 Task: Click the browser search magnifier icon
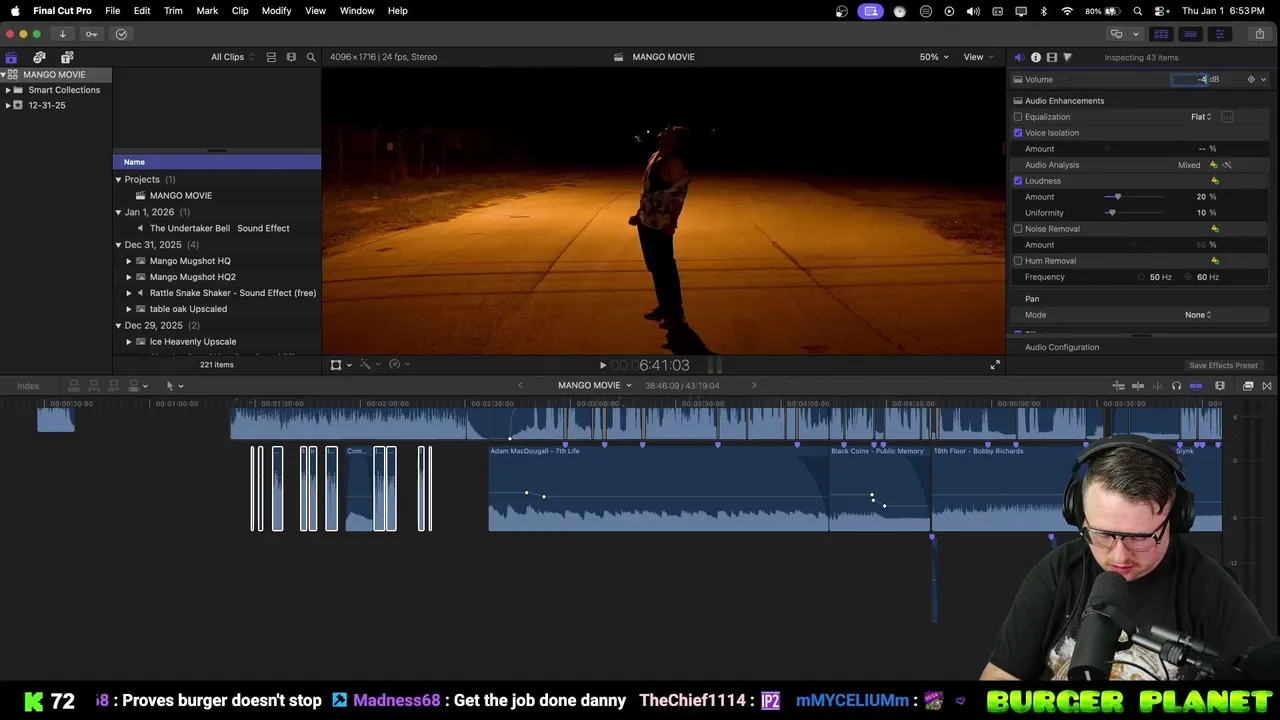pos(311,57)
